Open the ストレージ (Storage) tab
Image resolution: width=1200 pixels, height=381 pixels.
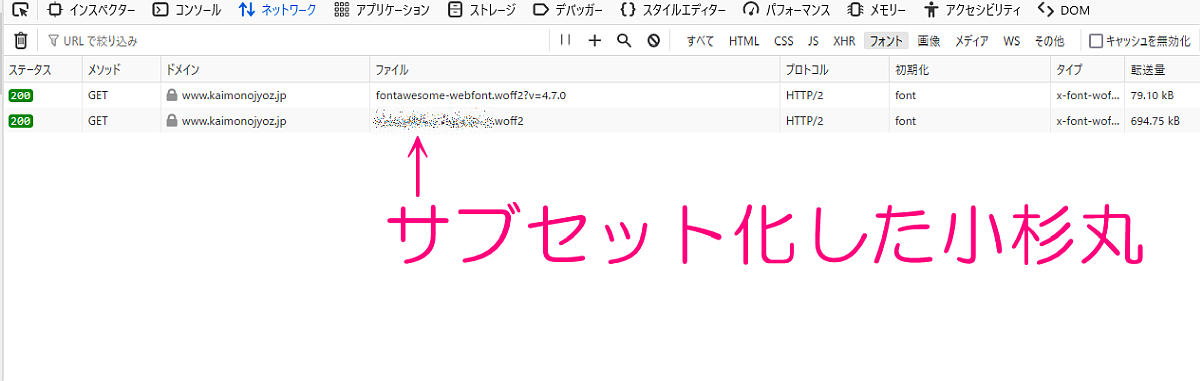(x=481, y=11)
